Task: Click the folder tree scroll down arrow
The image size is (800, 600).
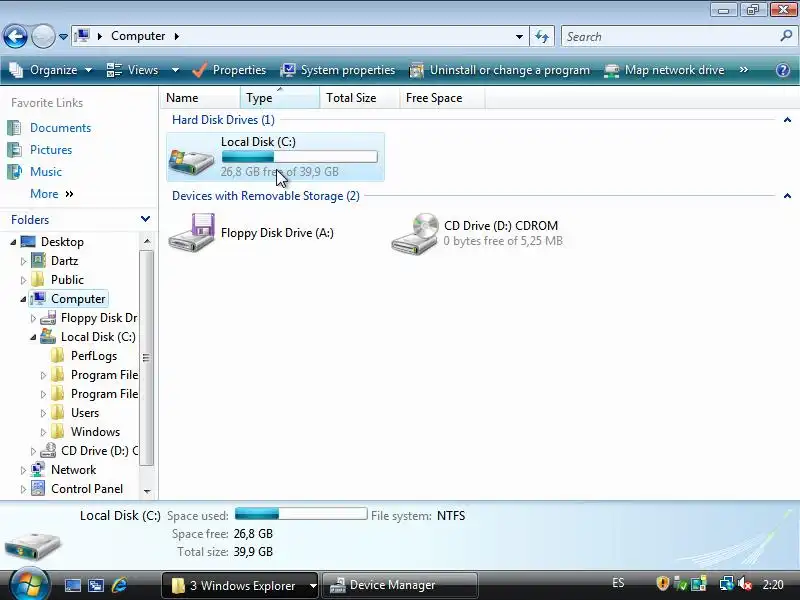Action: point(147,491)
